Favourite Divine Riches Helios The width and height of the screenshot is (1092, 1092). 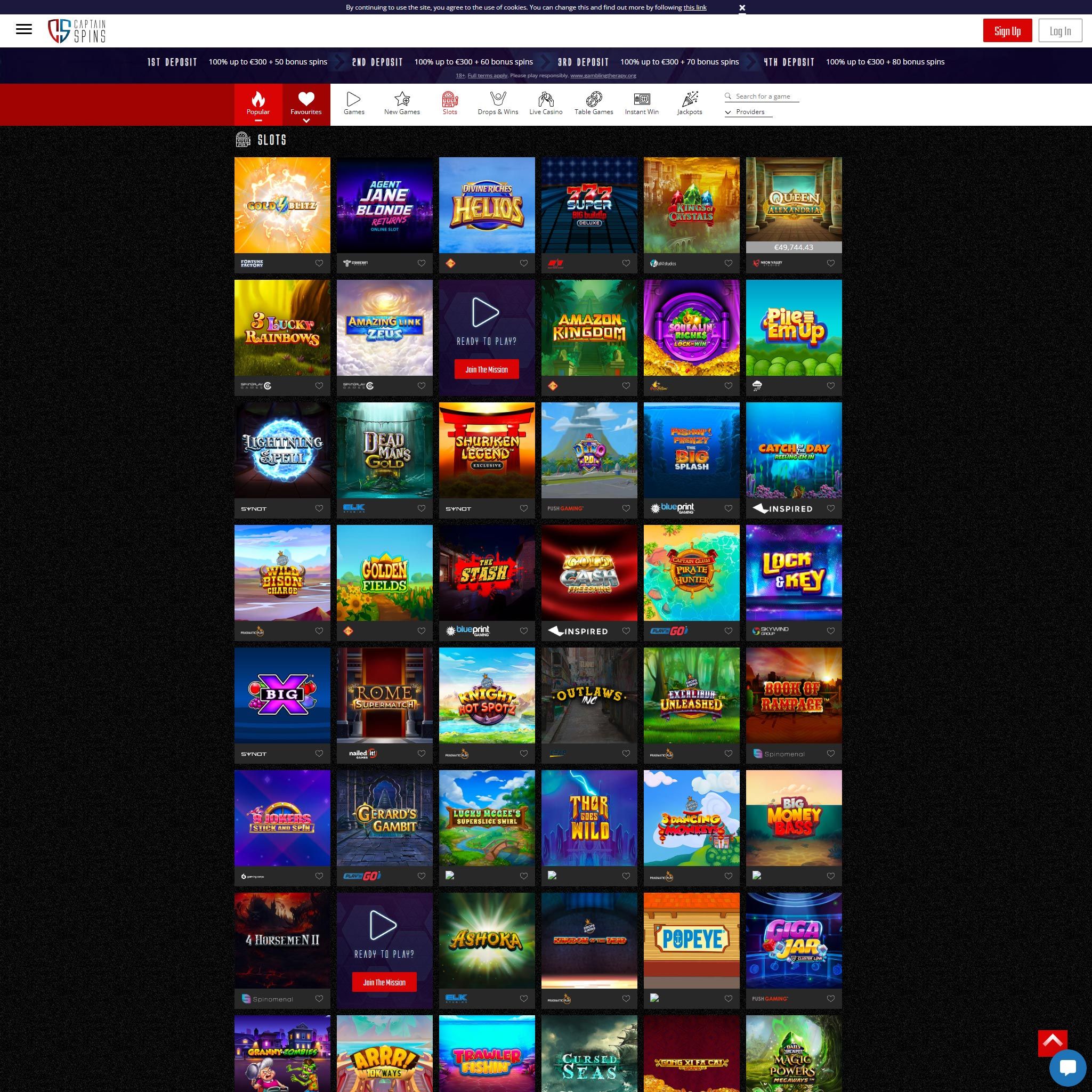pos(524,263)
